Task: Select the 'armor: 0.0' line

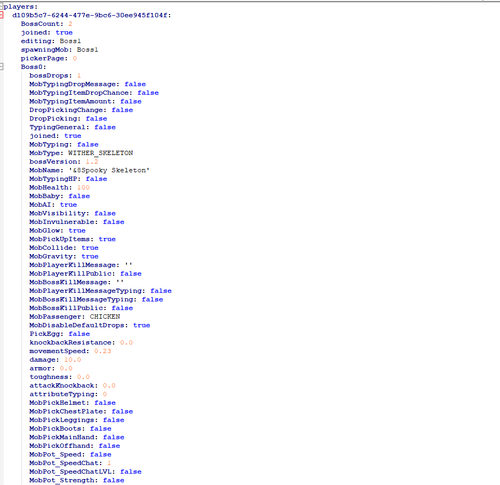Action: (x=51, y=369)
